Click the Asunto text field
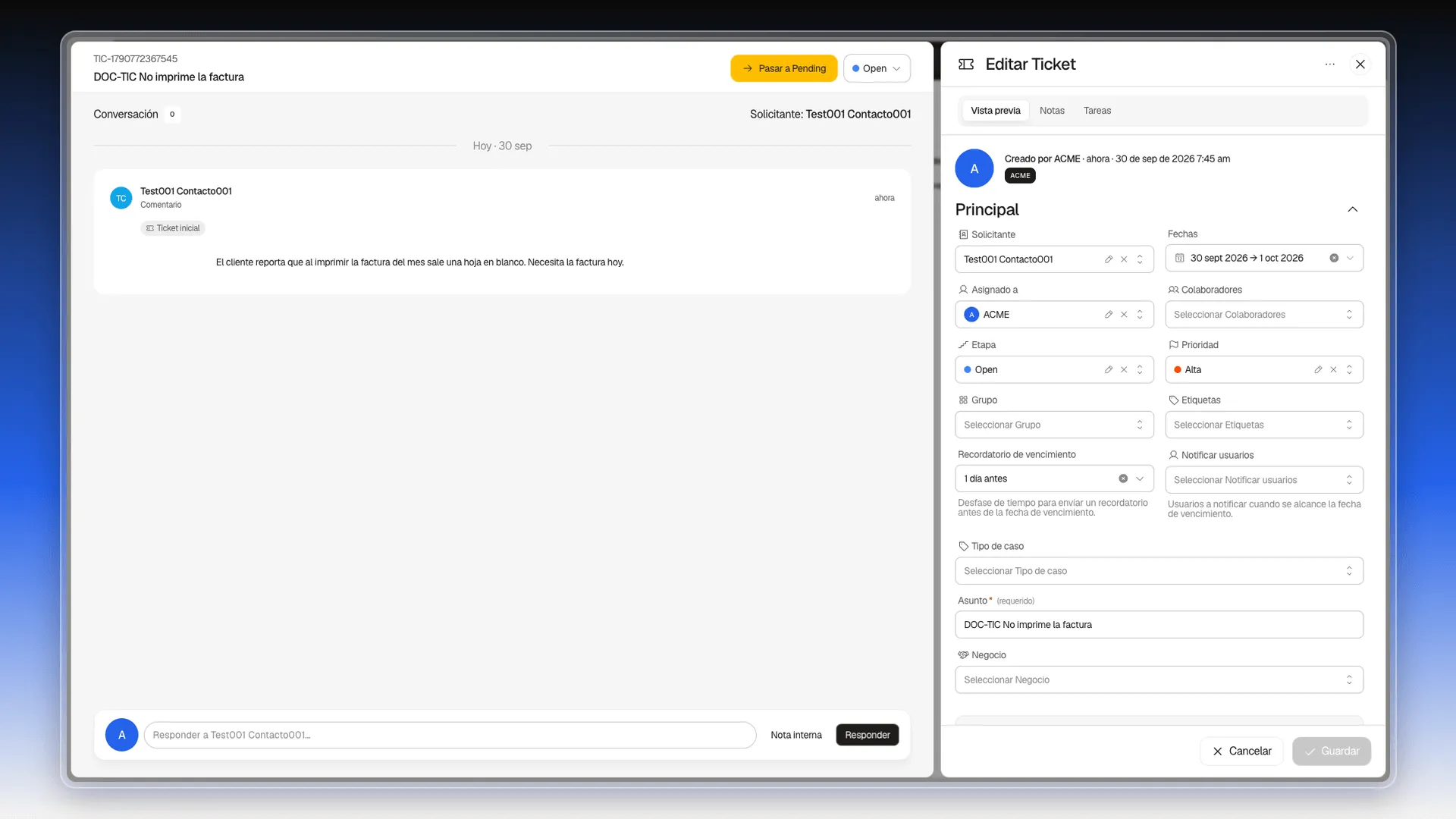 [x=1159, y=625]
